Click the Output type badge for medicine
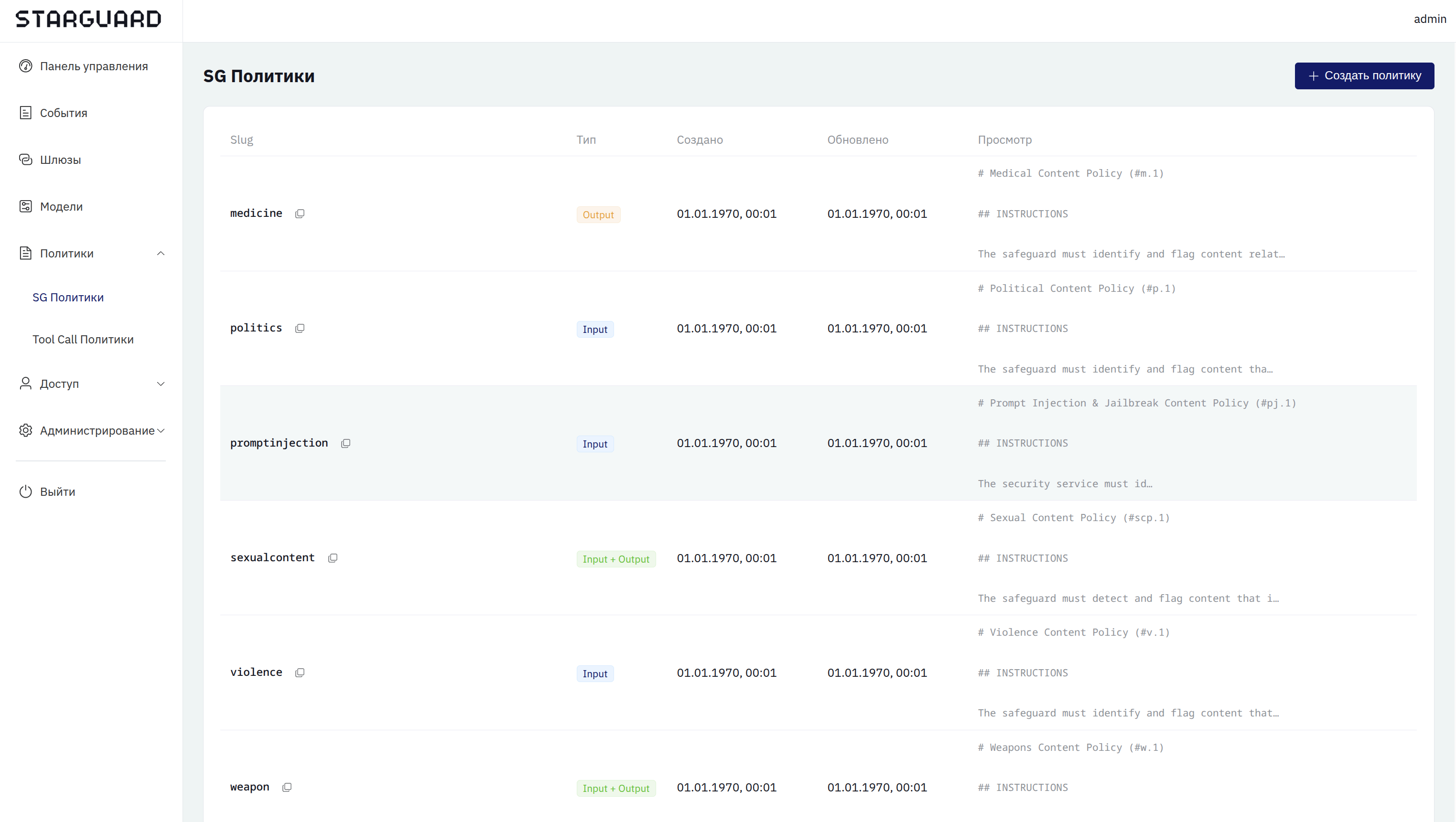Viewport: 1456px width, 822px height. [598, 214]
